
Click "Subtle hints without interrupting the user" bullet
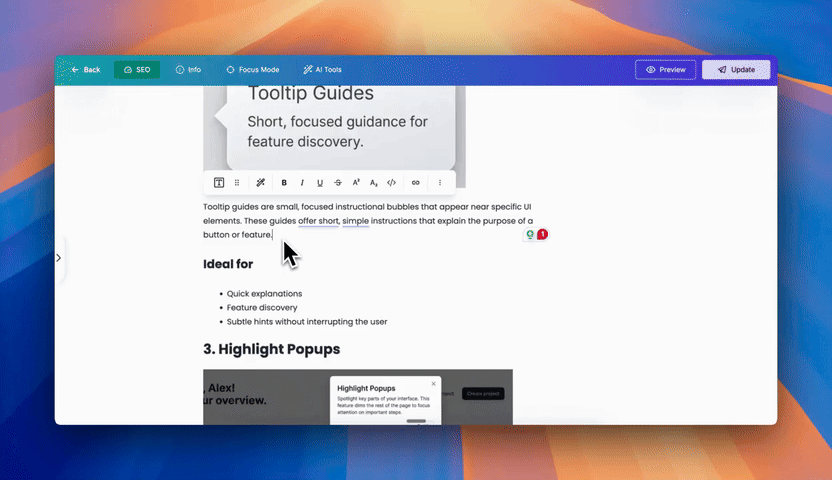(307, 321)
